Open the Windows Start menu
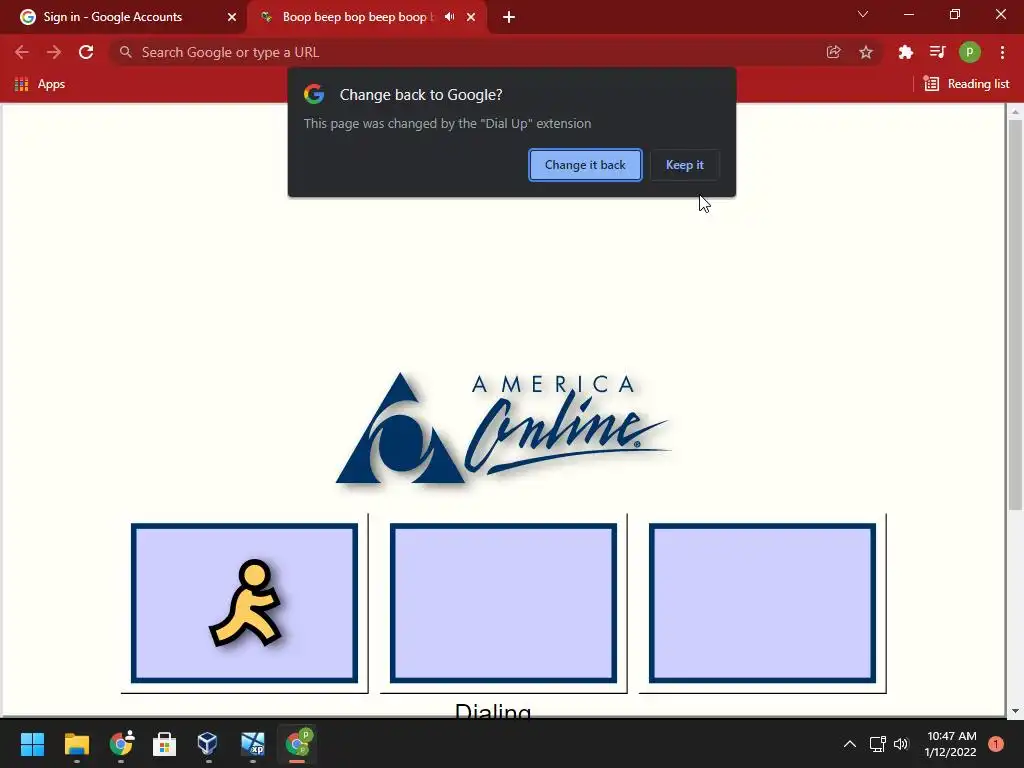 click(x=32, y=744)
